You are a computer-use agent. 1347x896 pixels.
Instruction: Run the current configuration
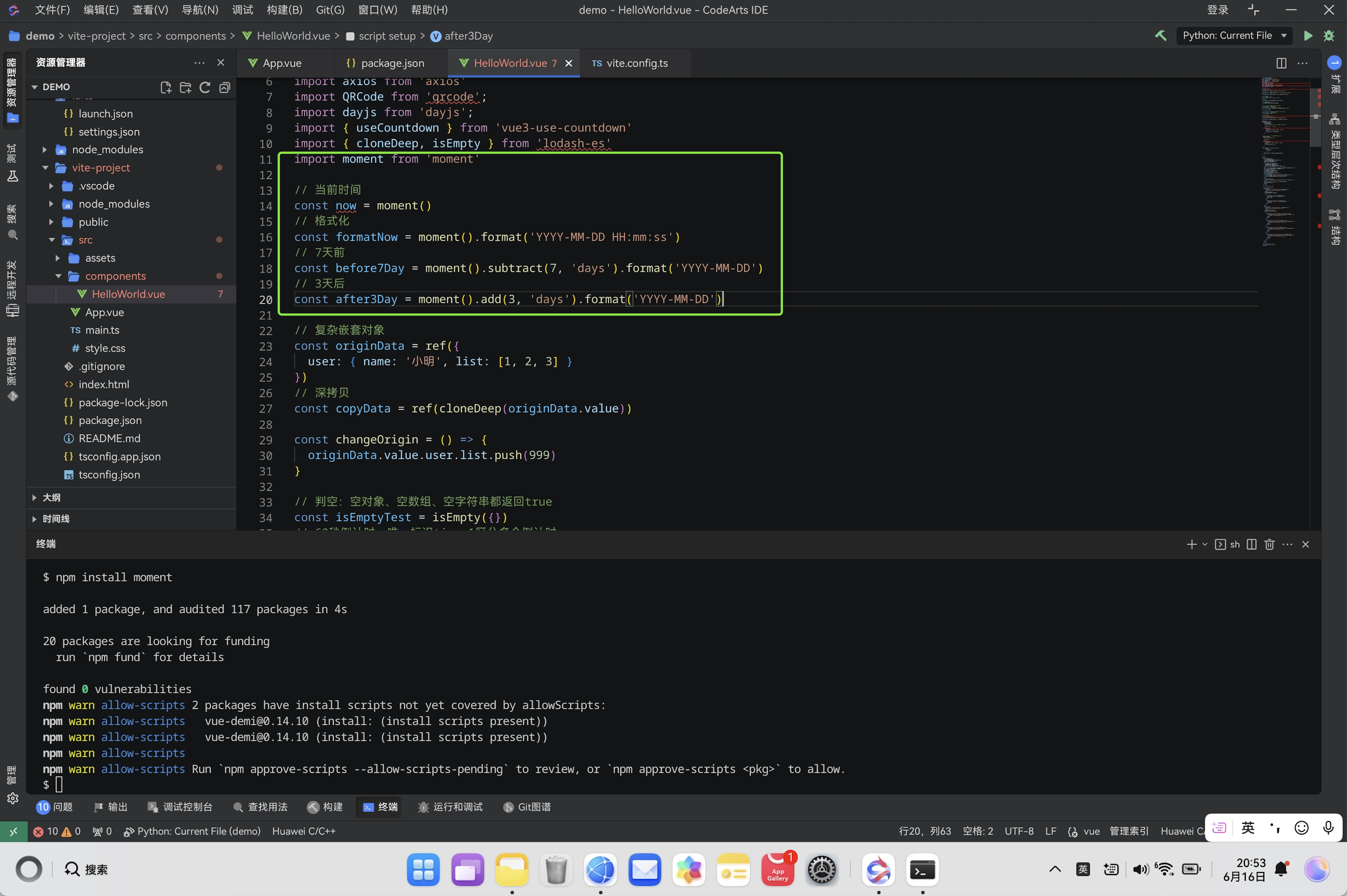[x=1308, y=35]
